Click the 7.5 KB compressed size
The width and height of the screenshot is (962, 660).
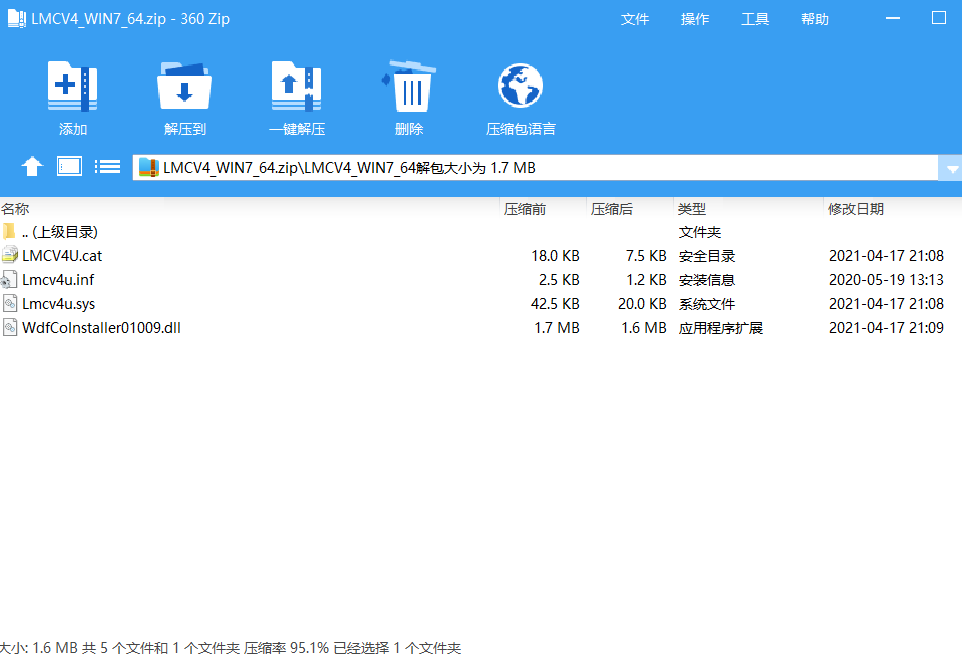645,256
